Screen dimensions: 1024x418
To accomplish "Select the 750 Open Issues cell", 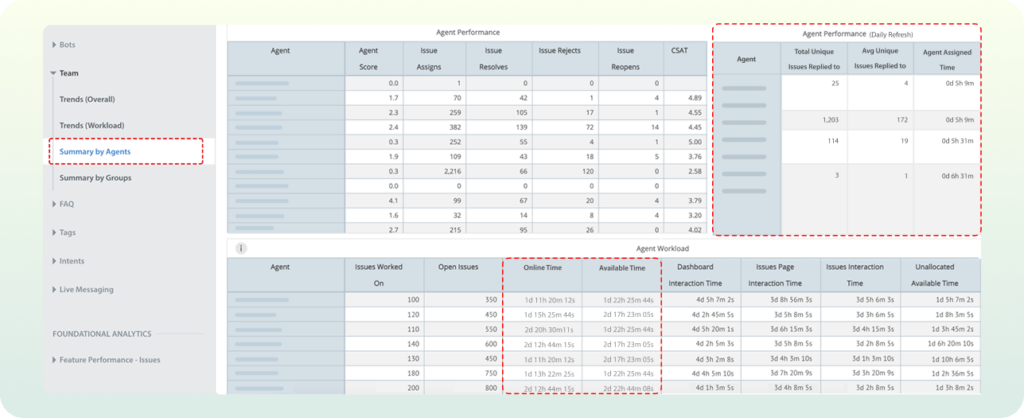I will 464,374.
